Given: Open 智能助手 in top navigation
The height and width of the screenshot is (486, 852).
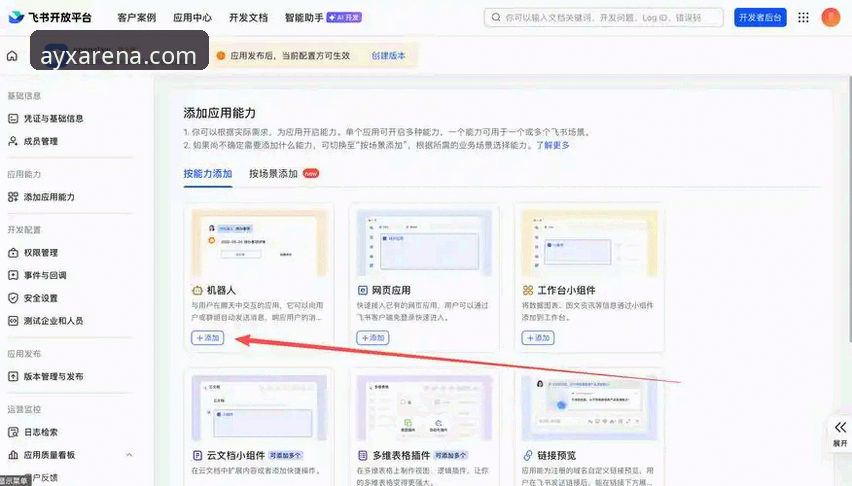Looking at the screenshot, I should 304,17.
